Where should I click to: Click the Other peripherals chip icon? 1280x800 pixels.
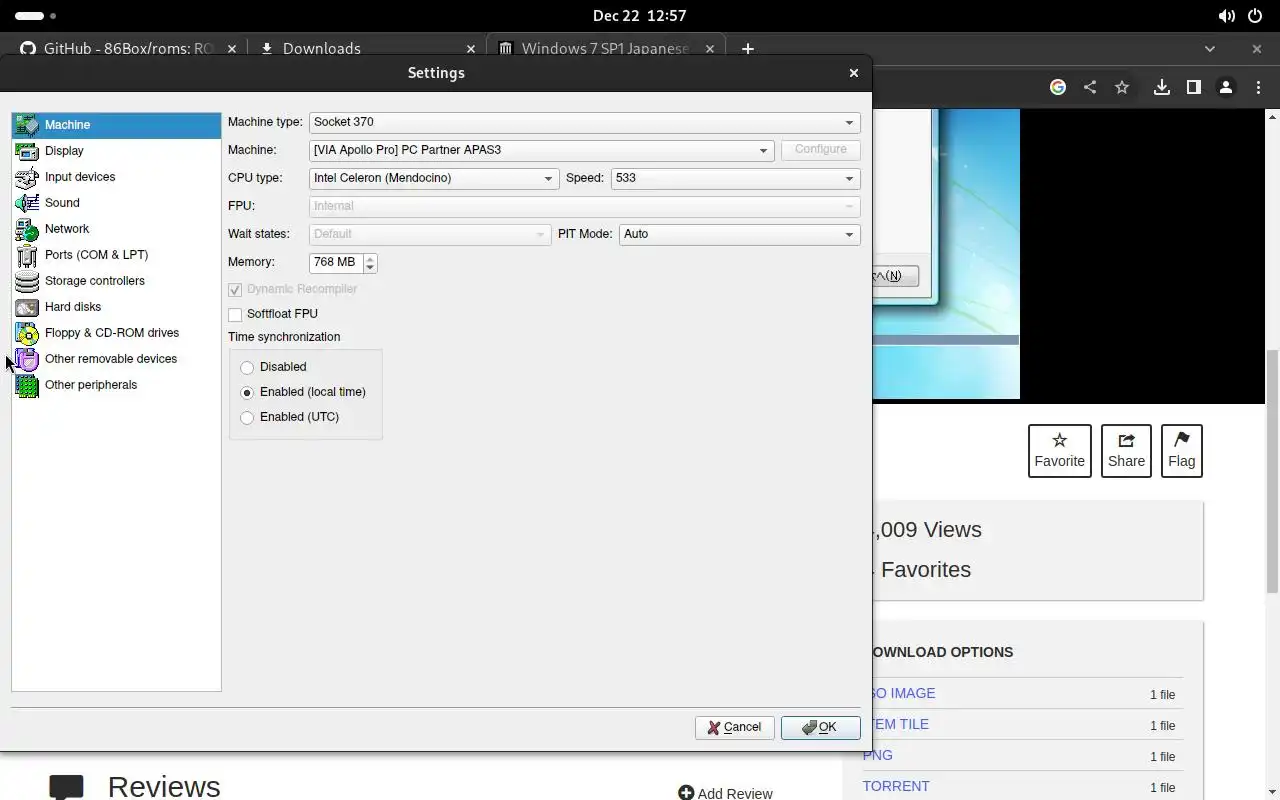[x=27, y=385]
